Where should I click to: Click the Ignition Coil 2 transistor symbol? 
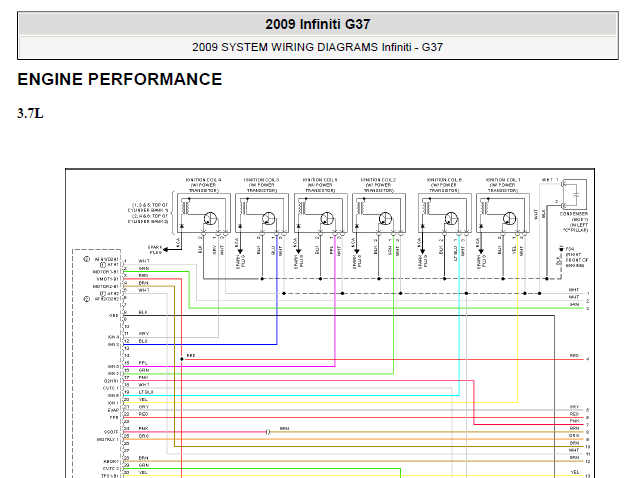tap(385, 219)
